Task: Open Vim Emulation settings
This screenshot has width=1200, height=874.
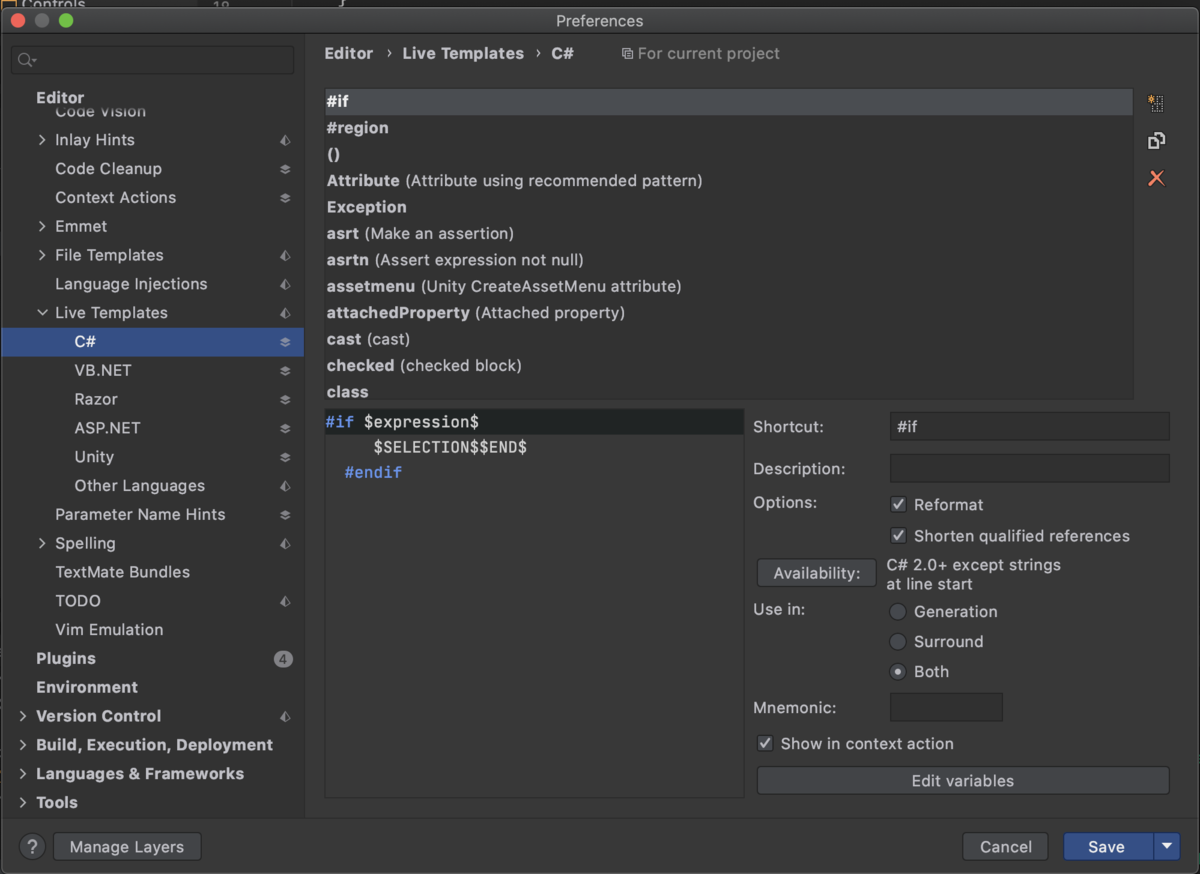Action: click(109, 630)
